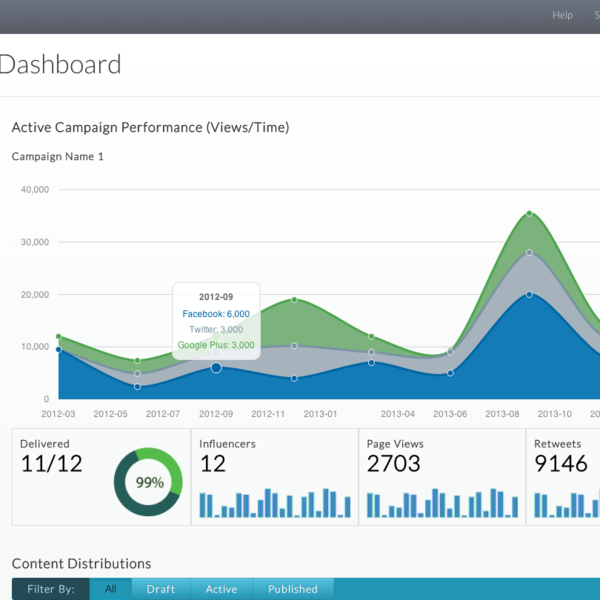Click the 99% delivered donut chart
The width and height of the screenshot is (600, 600).
(149, 482)
